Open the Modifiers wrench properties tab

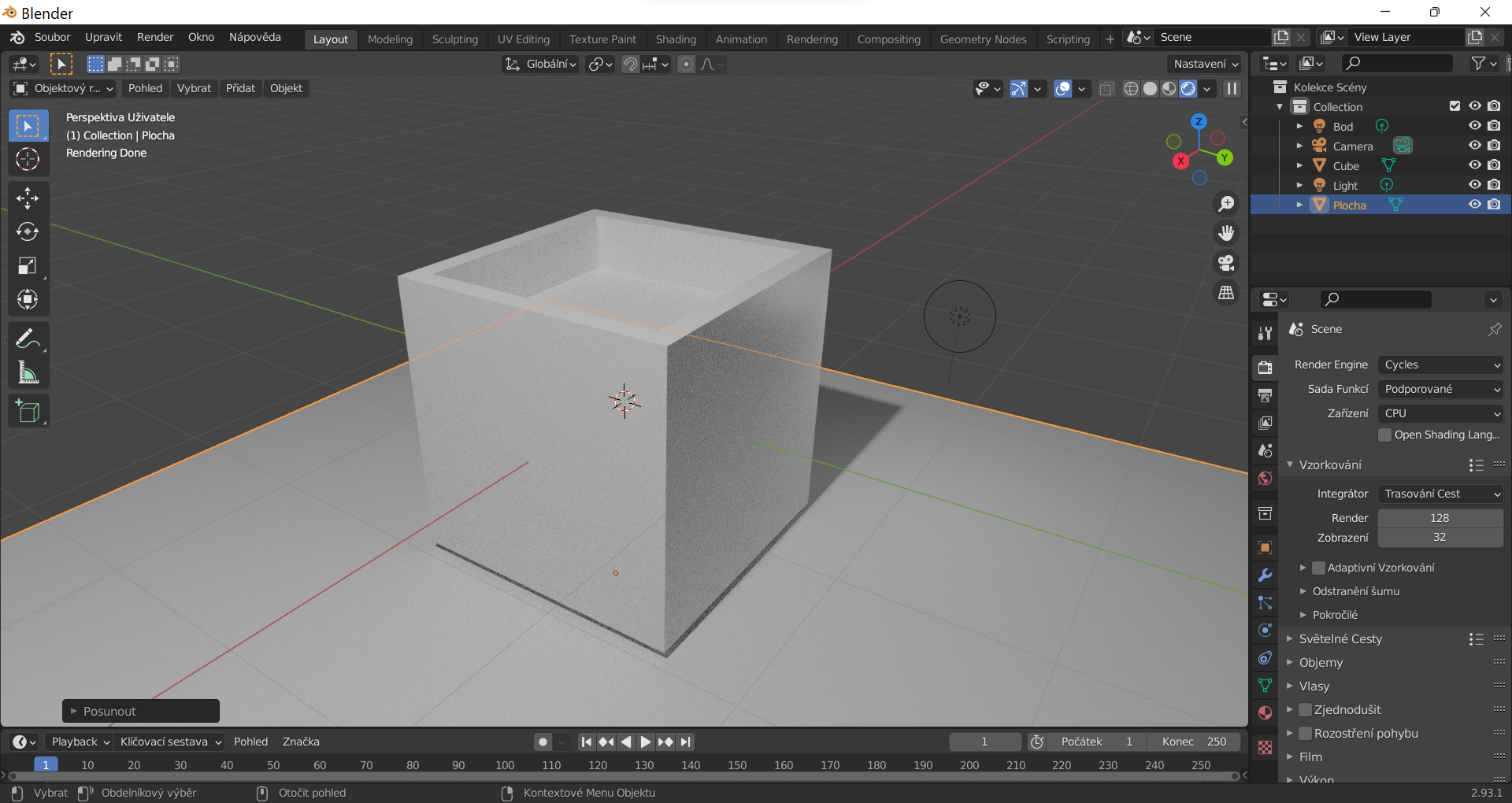(1265, 575)
